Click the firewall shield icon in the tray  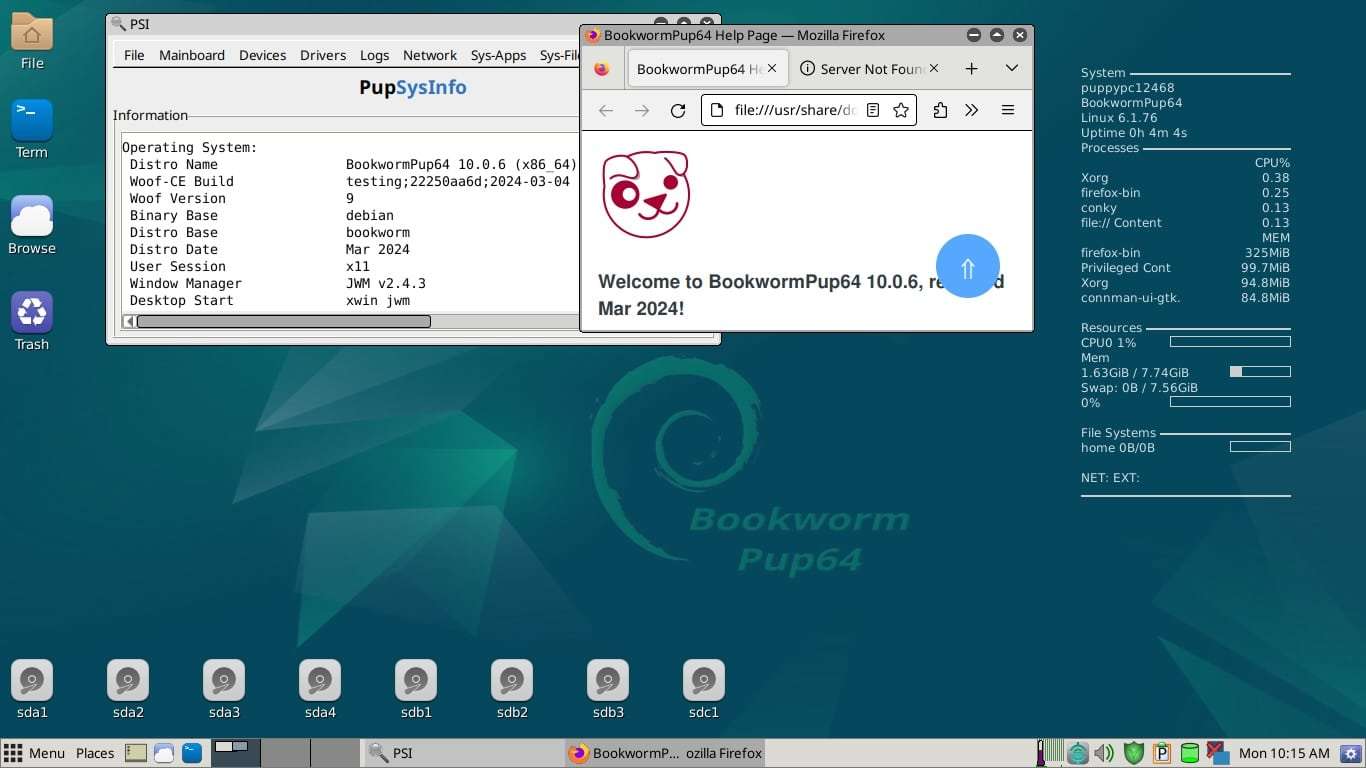1133,753
